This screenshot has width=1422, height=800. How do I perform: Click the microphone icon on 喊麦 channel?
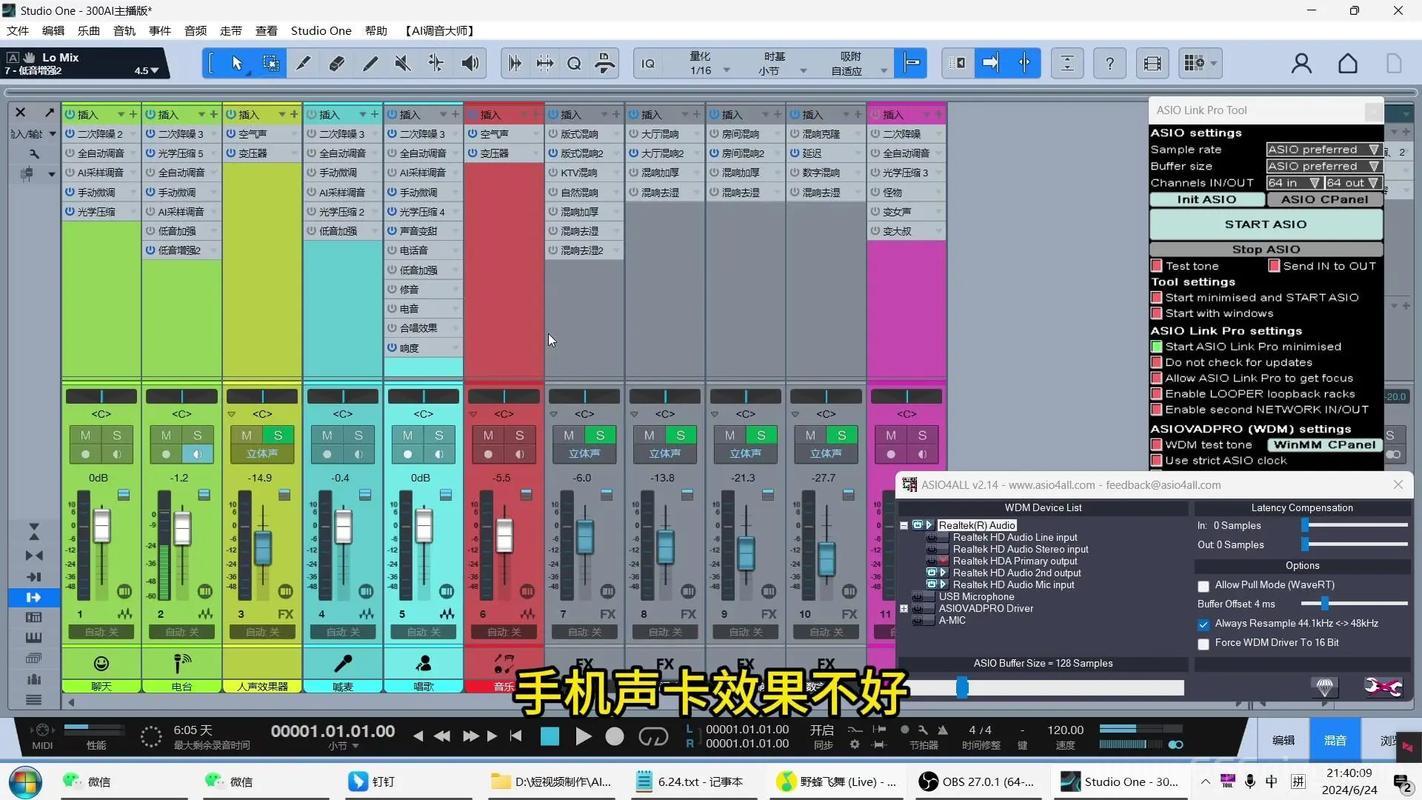tap(342, 663)
